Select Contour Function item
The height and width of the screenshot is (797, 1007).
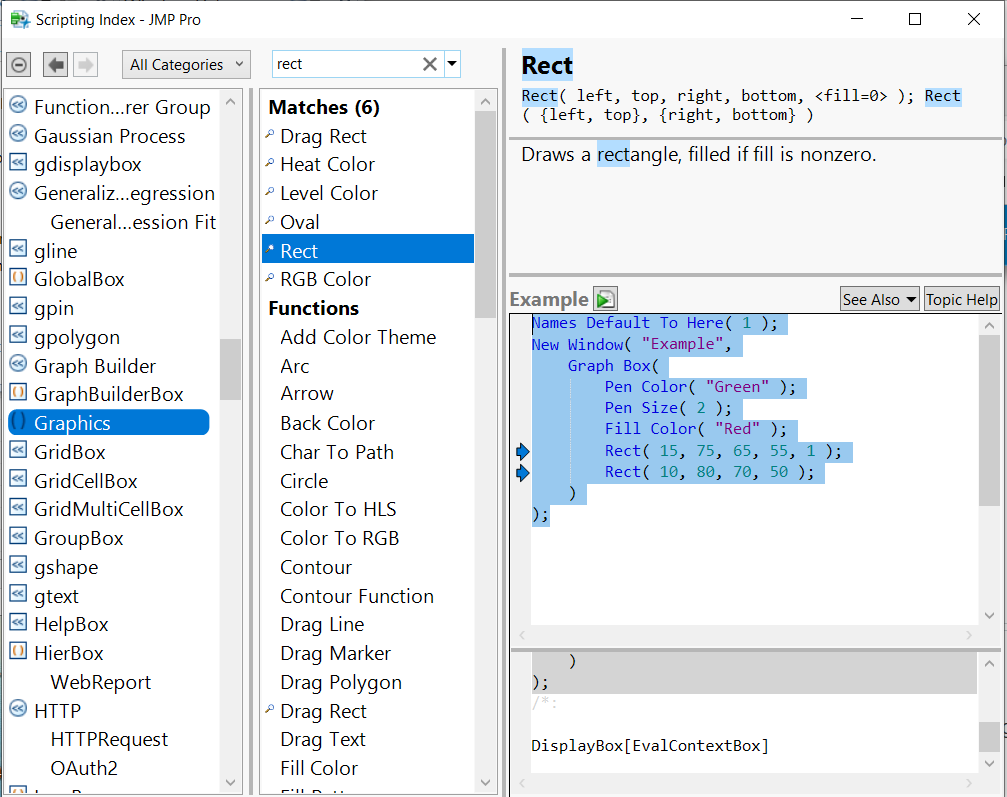click(x=357, y=596)
